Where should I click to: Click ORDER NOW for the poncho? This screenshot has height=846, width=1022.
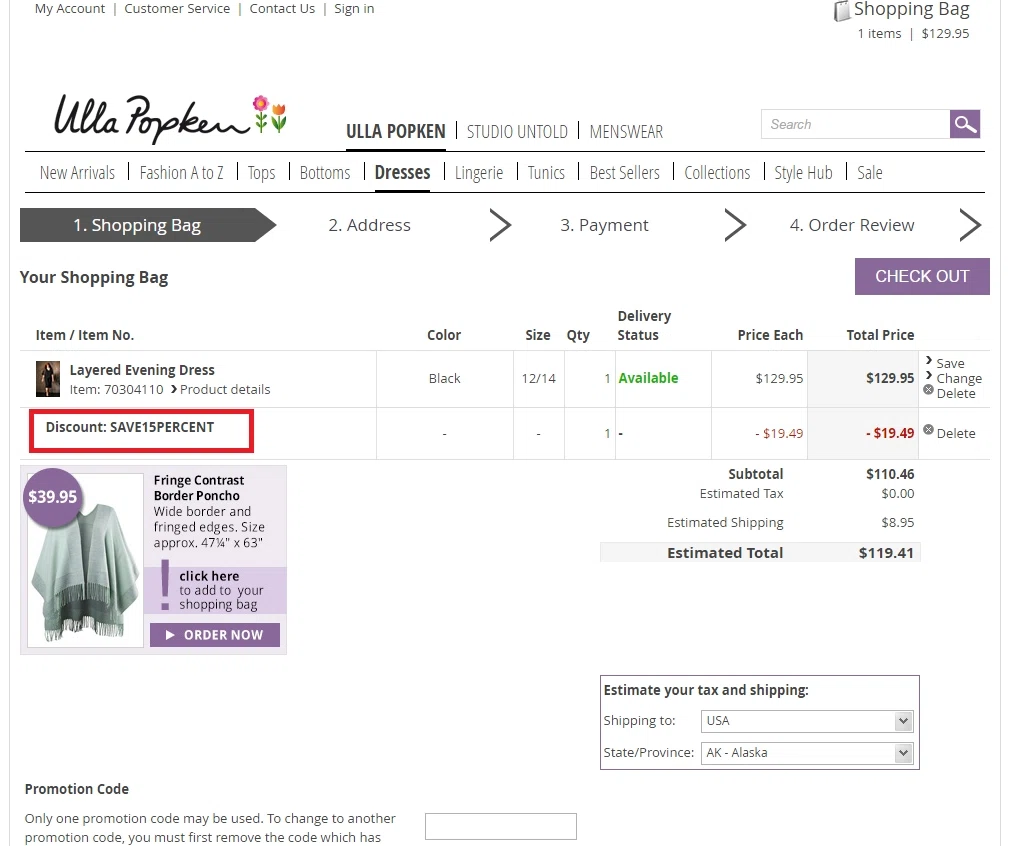(x=215, y=635)
